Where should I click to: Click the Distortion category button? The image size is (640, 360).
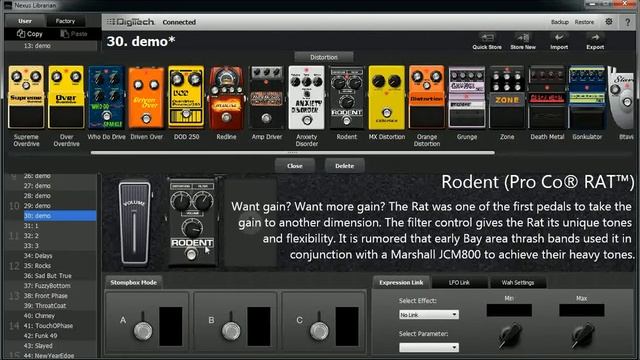tap(324, 57)
